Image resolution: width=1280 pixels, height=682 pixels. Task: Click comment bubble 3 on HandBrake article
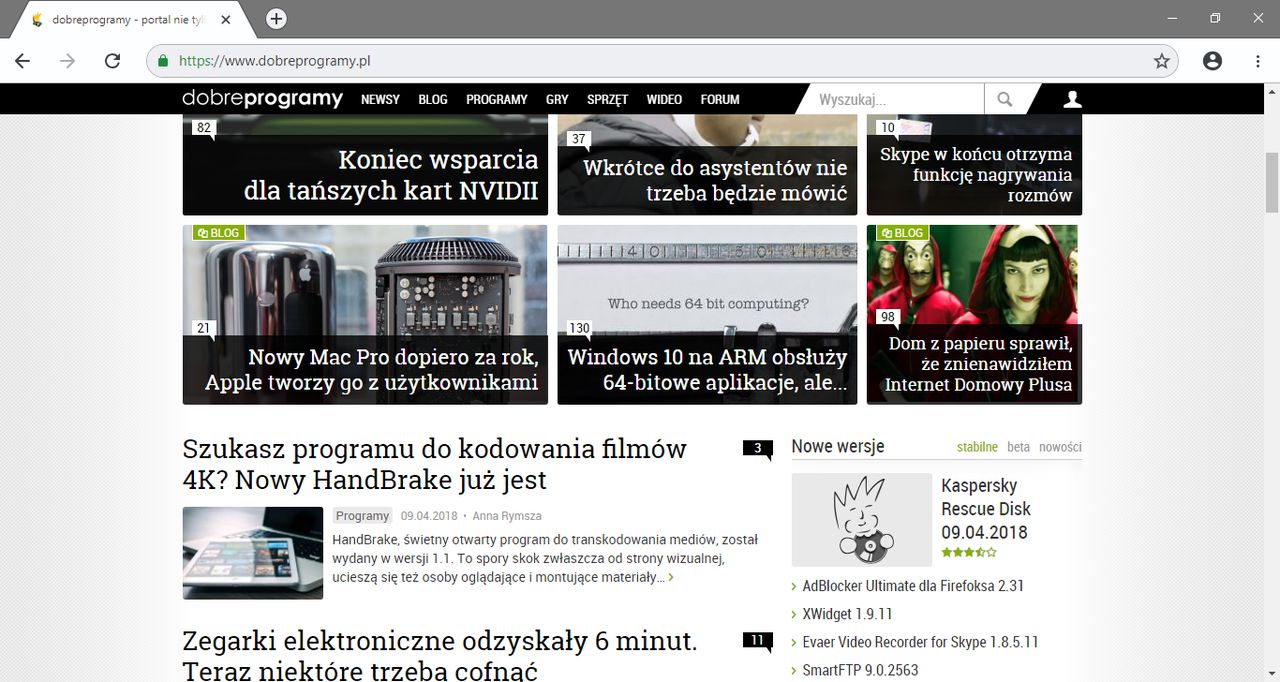pyautogui.click(x=758, y=448)
